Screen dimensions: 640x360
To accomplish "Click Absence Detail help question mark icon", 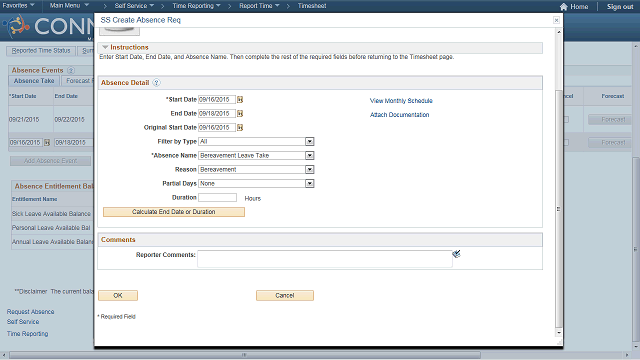I will click(156, 82).
